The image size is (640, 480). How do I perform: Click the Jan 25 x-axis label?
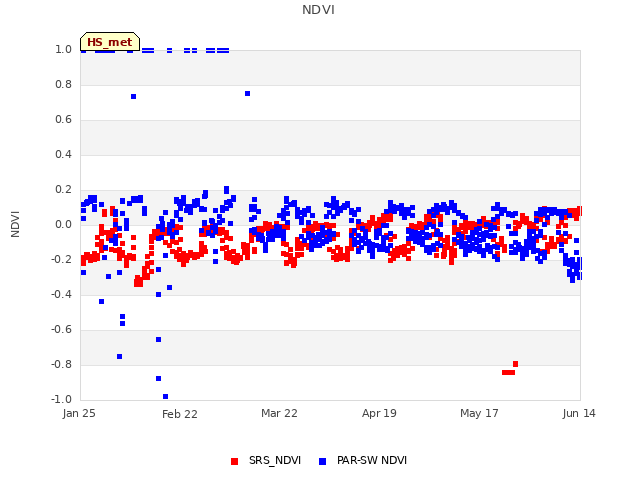click(79, 413)
